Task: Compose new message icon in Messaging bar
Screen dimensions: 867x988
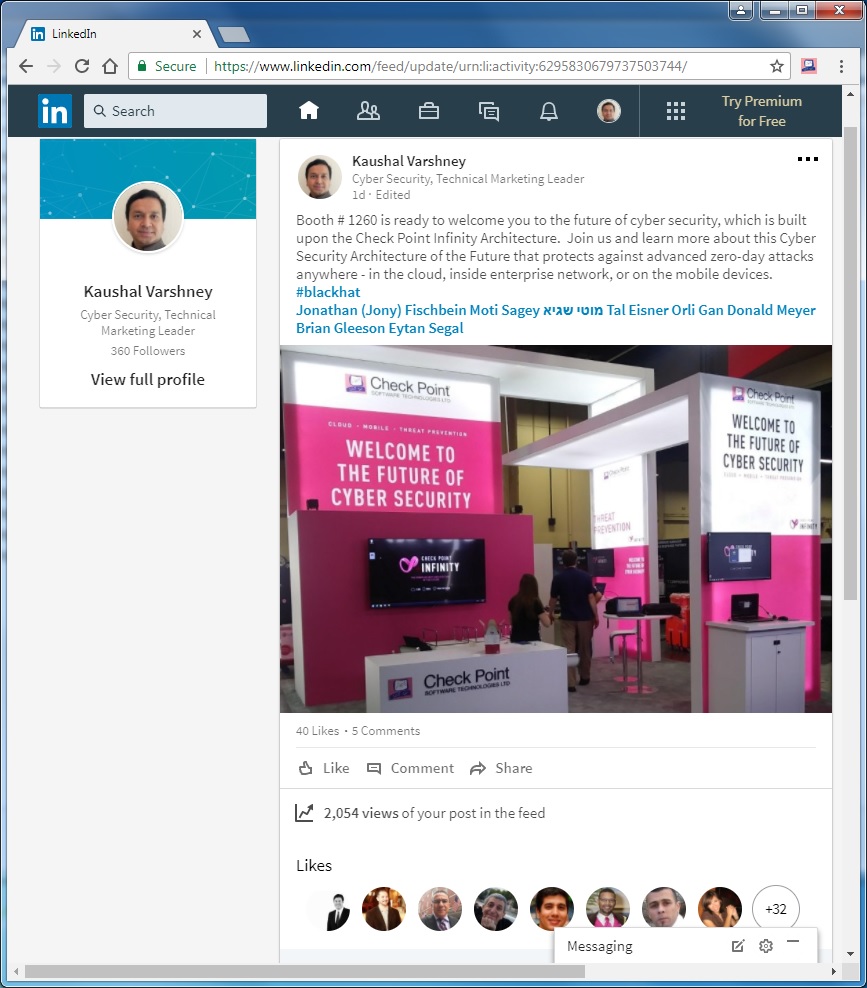Action: 738,946
